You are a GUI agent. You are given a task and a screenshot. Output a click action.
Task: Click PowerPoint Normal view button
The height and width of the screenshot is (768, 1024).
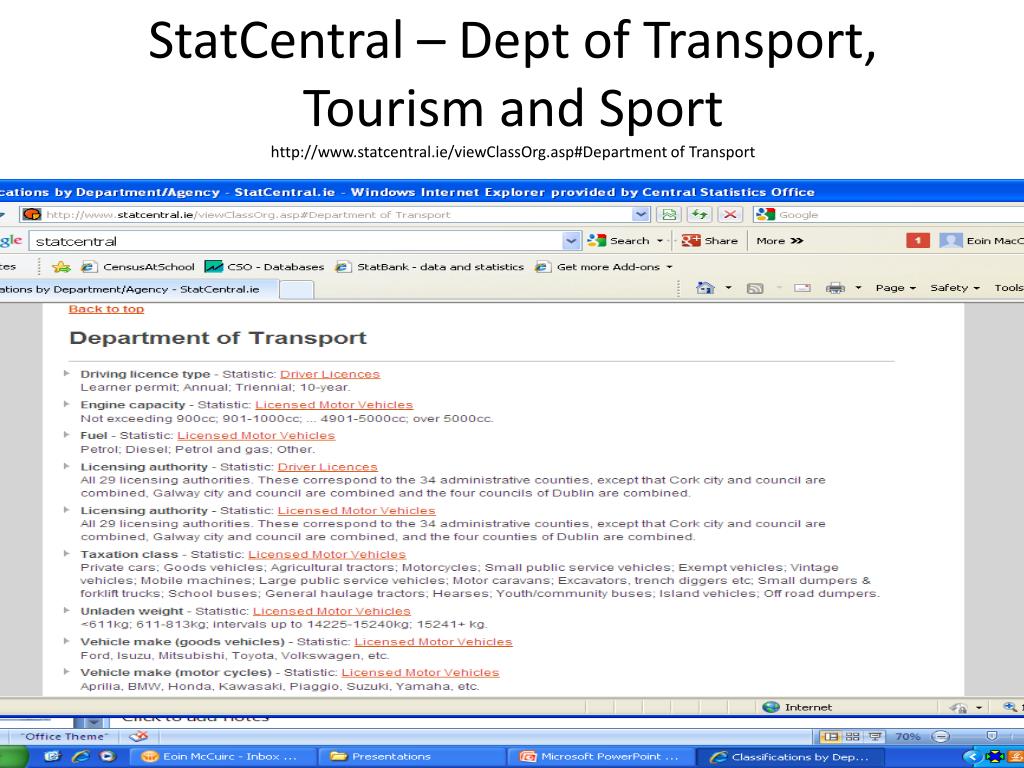point(830,737)
